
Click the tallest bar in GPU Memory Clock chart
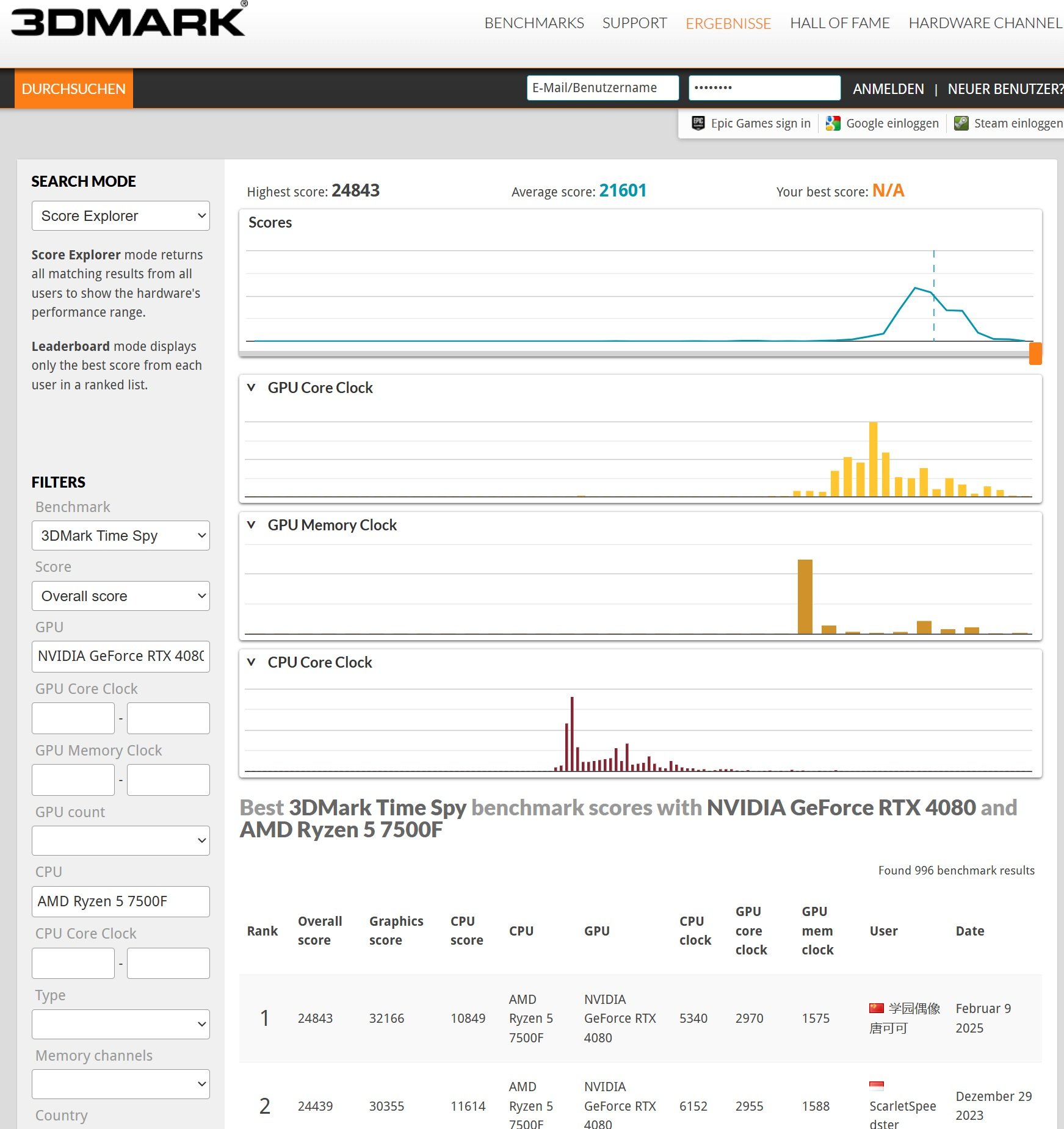pyautogui.click(x=805, y=596)
